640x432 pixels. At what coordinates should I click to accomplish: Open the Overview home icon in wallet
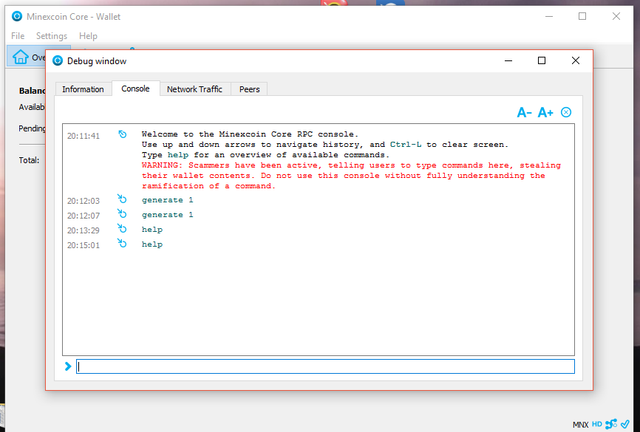pyautogui.click(x=20, y=57)
